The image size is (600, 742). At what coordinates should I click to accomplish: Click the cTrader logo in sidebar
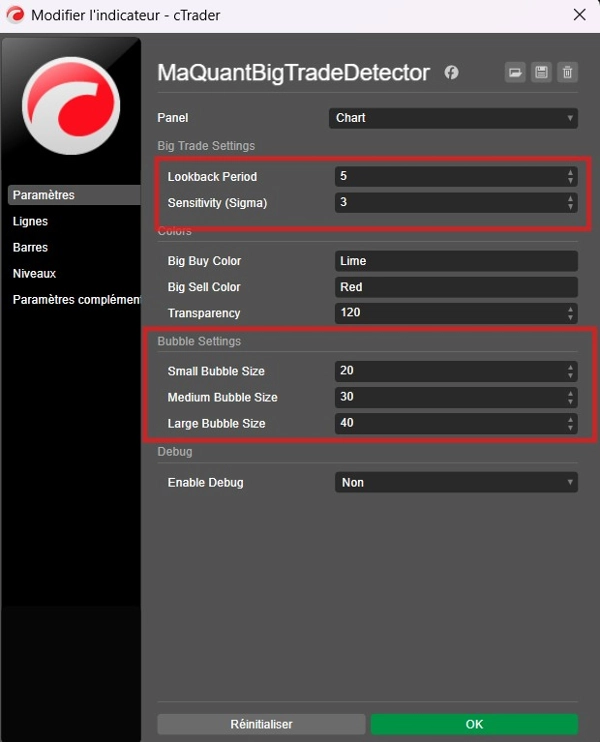point(71,105)
